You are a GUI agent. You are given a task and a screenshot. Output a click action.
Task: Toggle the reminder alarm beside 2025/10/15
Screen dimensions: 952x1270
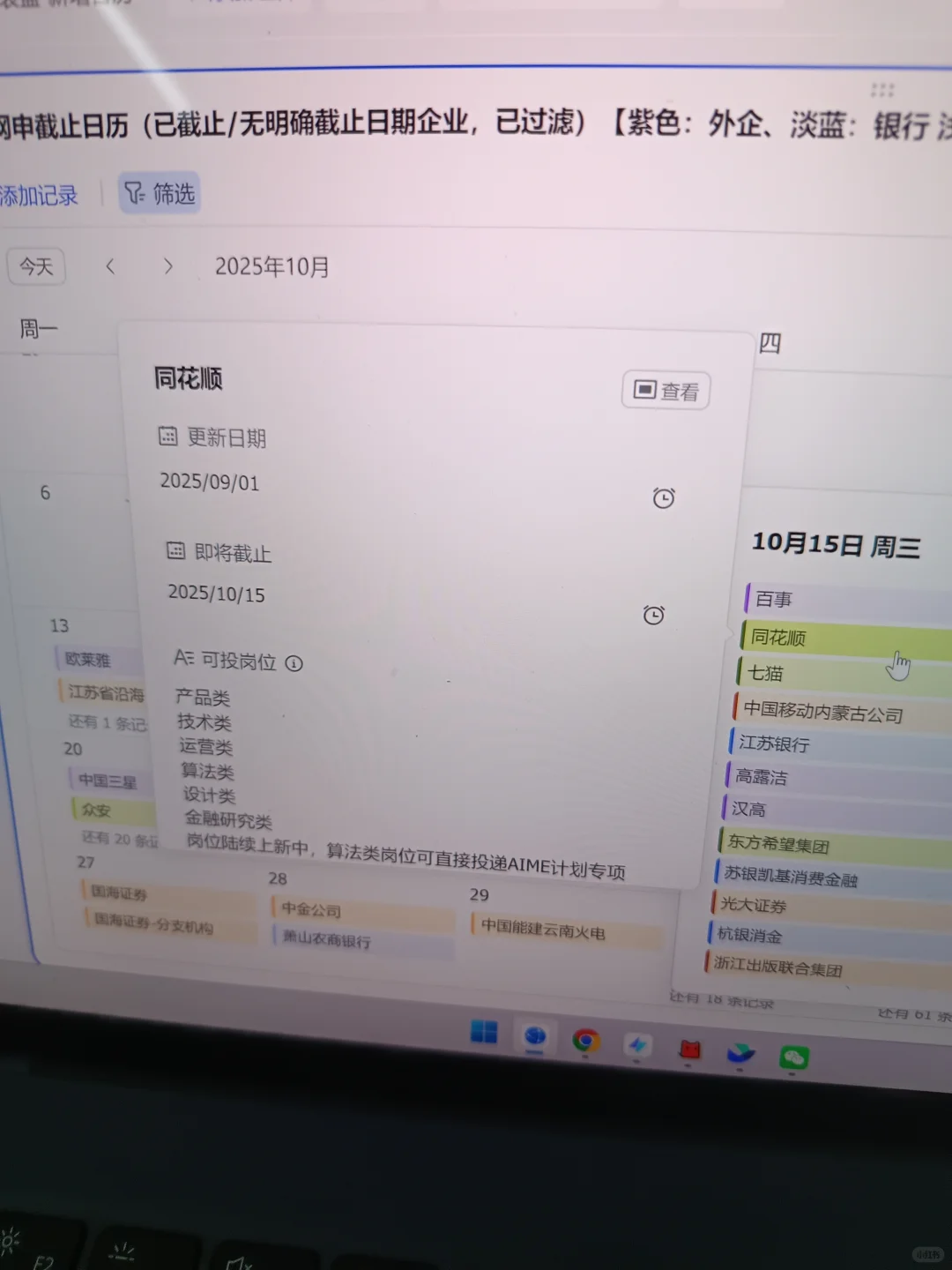point(653,615)
